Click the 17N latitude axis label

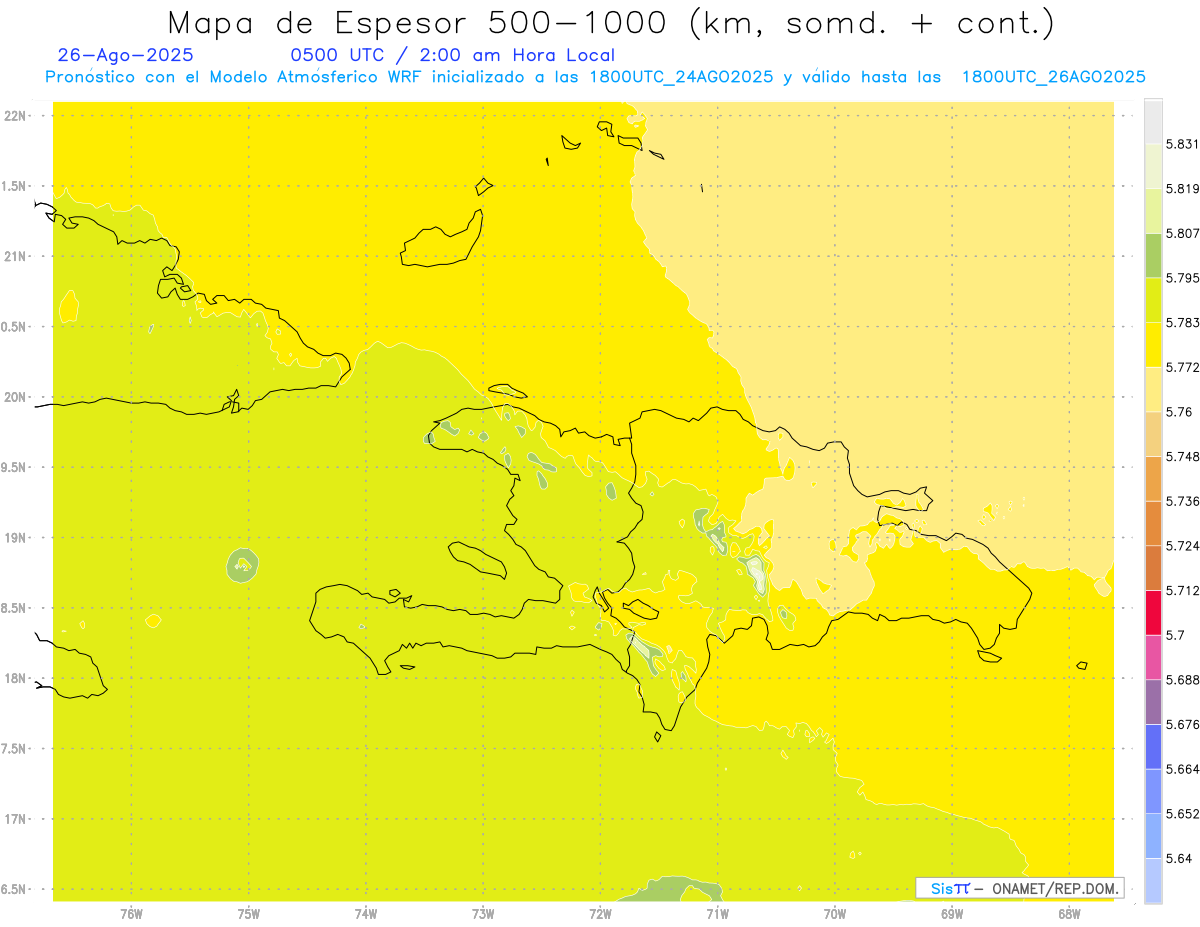15,819
